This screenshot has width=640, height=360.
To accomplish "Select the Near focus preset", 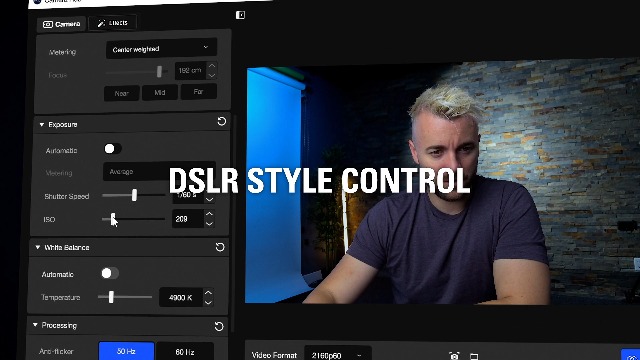I will (122, 93).
